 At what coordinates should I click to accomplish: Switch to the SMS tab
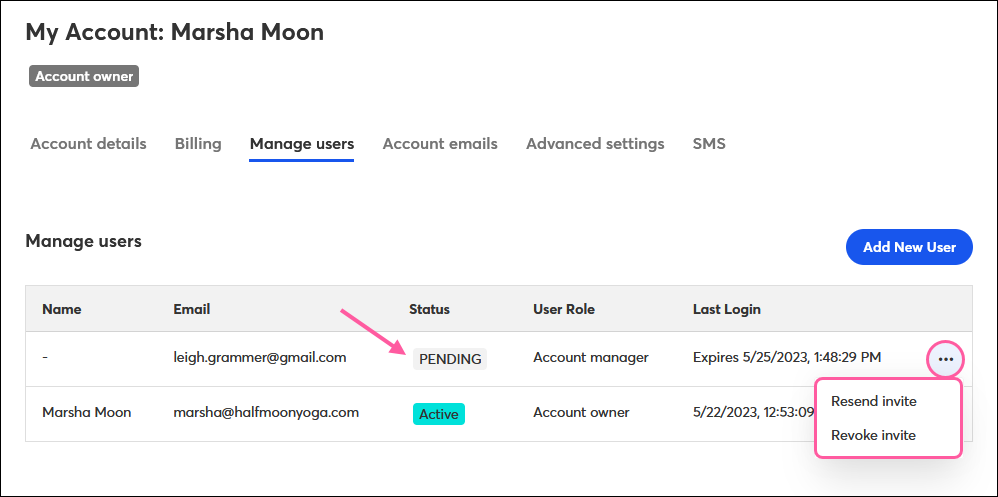(709, 144)
